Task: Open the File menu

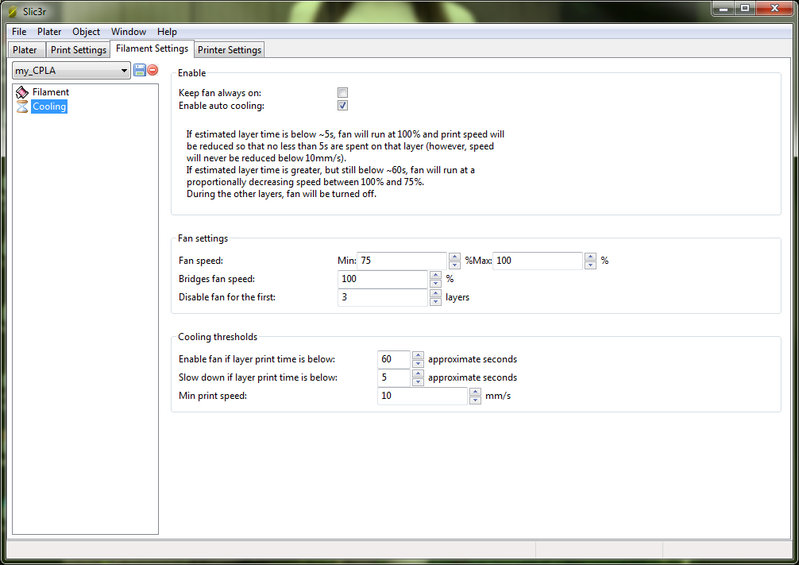Action: click(x=19, y=32)
